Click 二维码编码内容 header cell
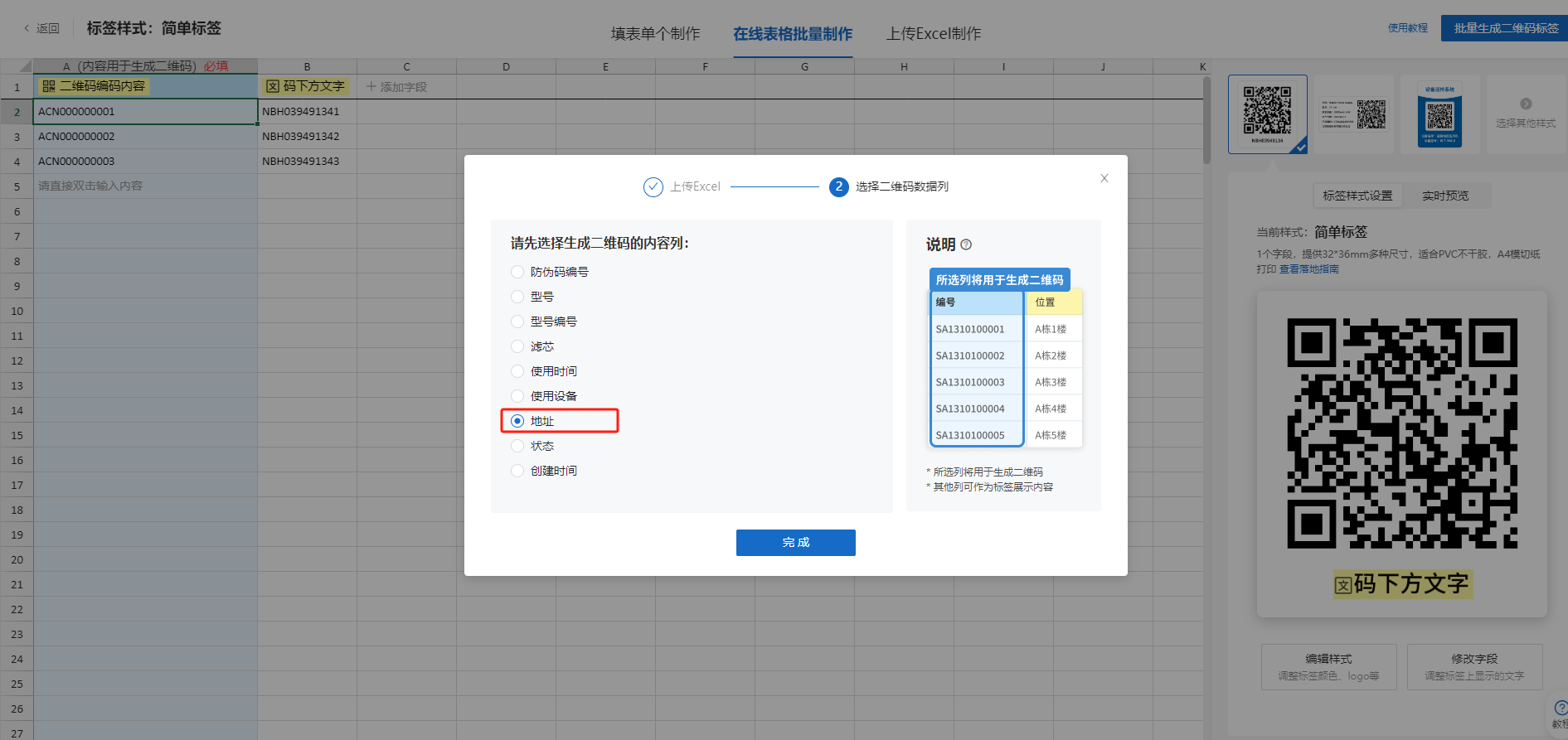 click(145, 86)
